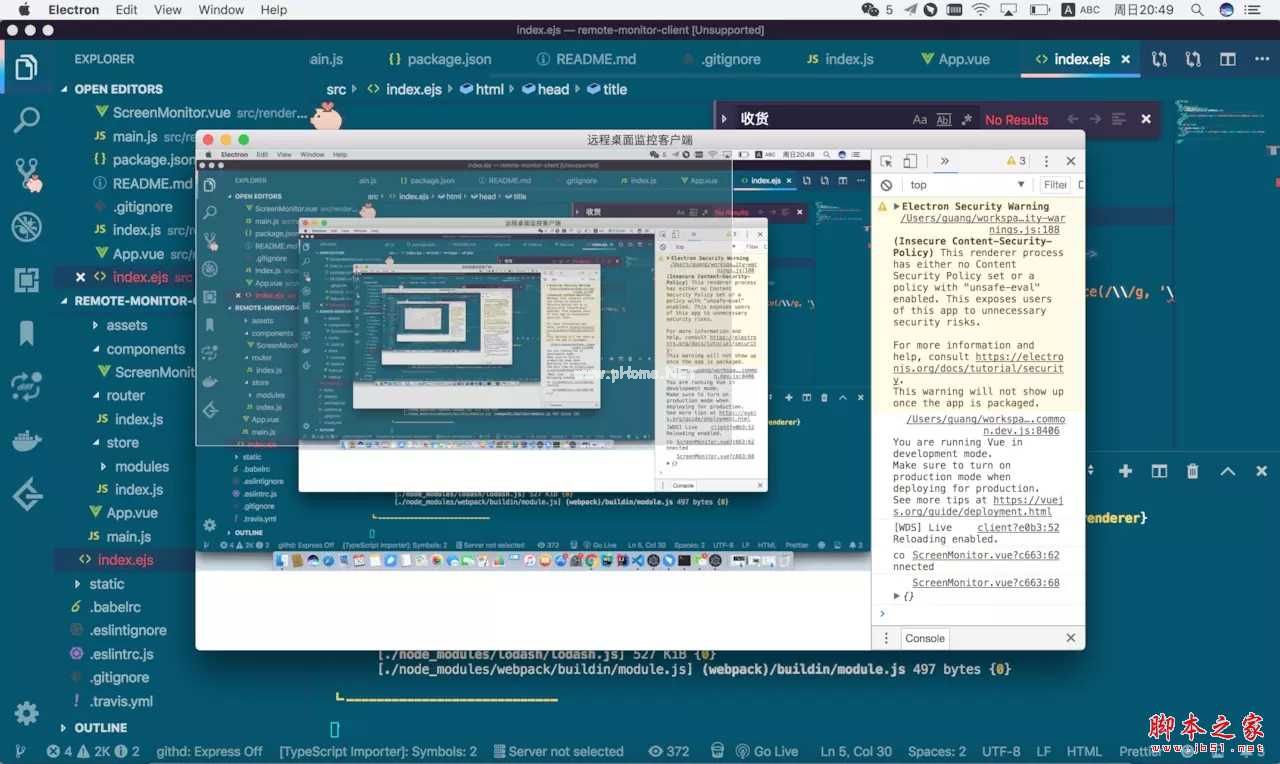The height and width of the screenshot is (764, 1280).
Task: Clear the DevTools console
Action: [886, 185]
